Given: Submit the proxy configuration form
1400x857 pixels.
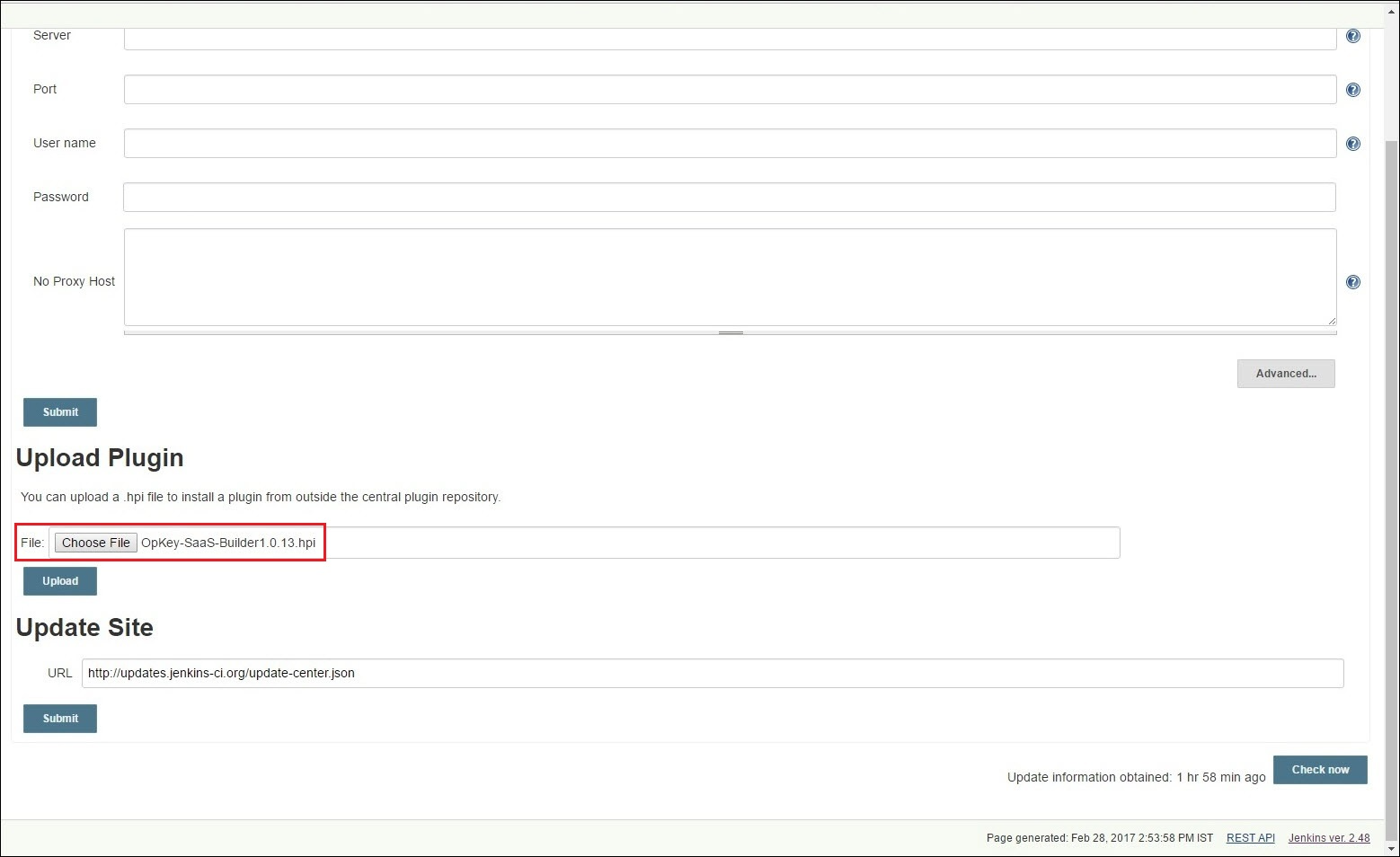Looking at the screenshot, I should point(60,412).
